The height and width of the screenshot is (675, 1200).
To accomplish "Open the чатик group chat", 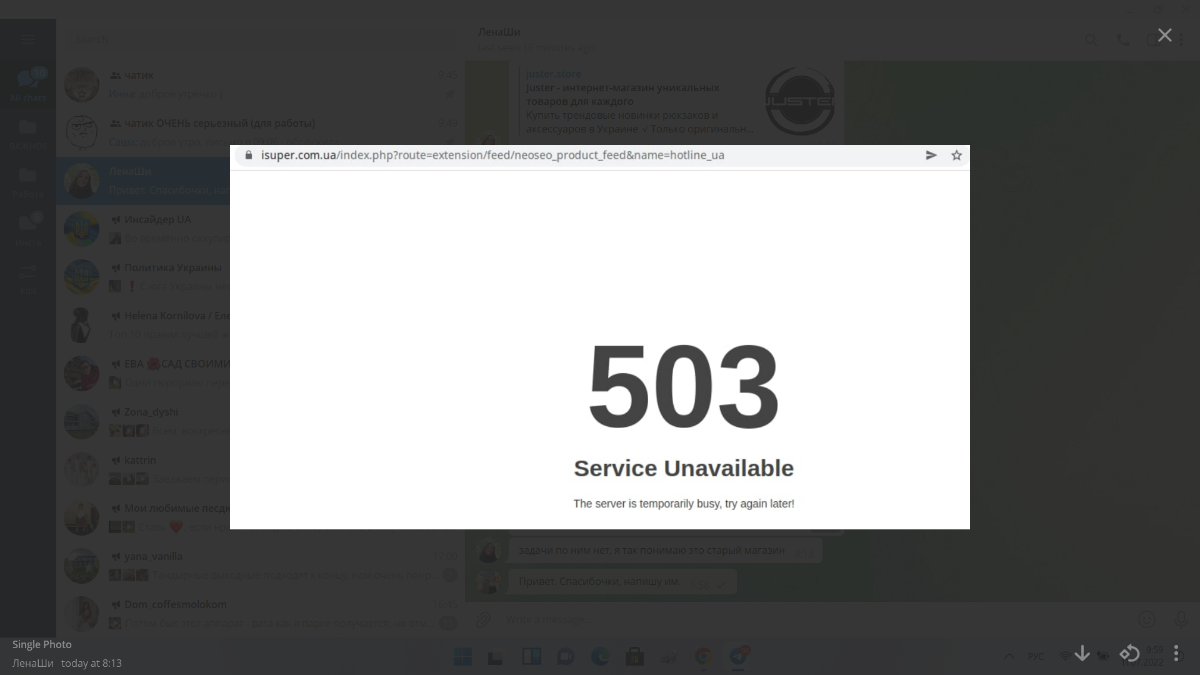I will point(260,84).
